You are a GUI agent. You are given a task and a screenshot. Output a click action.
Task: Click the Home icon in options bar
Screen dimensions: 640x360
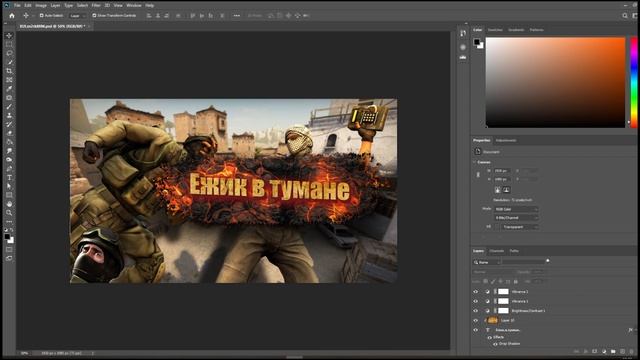coord(12,16)
